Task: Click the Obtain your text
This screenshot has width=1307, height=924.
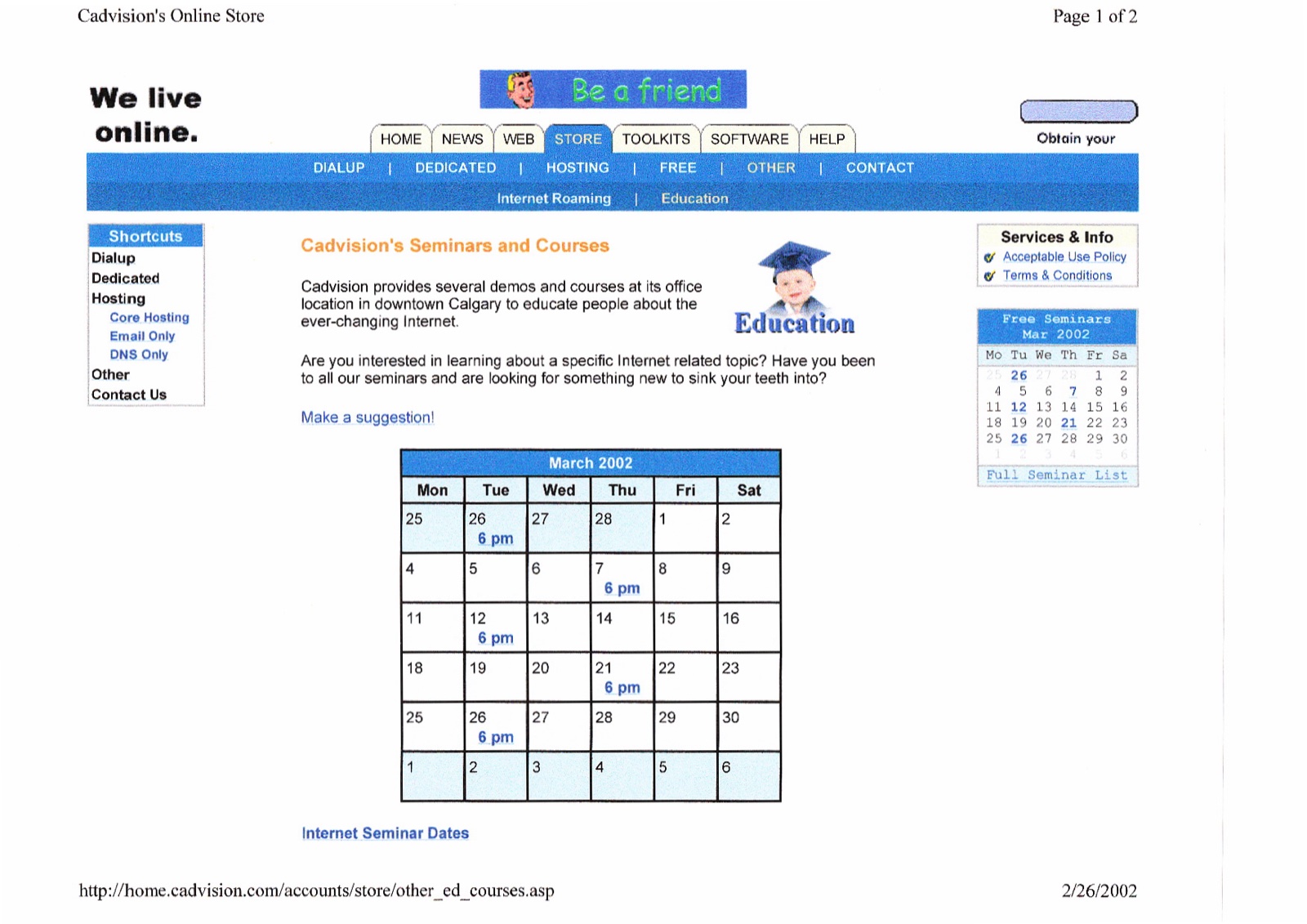Action: click(x=1076, y=139)
